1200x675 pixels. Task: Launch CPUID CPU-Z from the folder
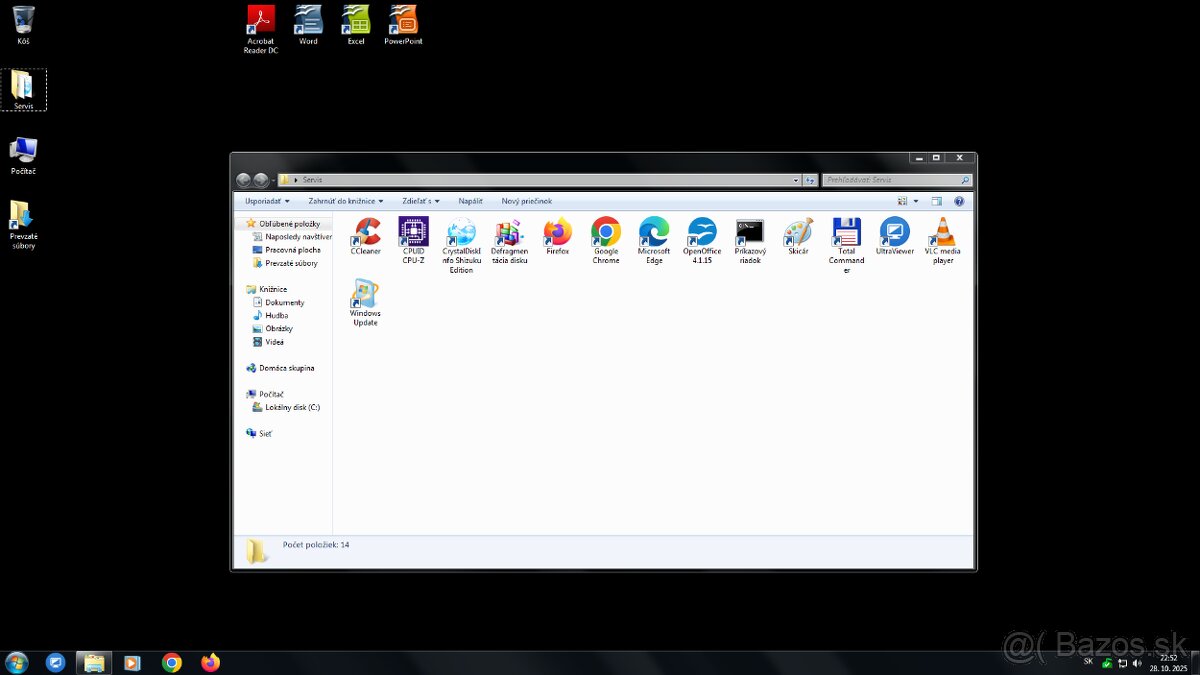tap(413, 233)
